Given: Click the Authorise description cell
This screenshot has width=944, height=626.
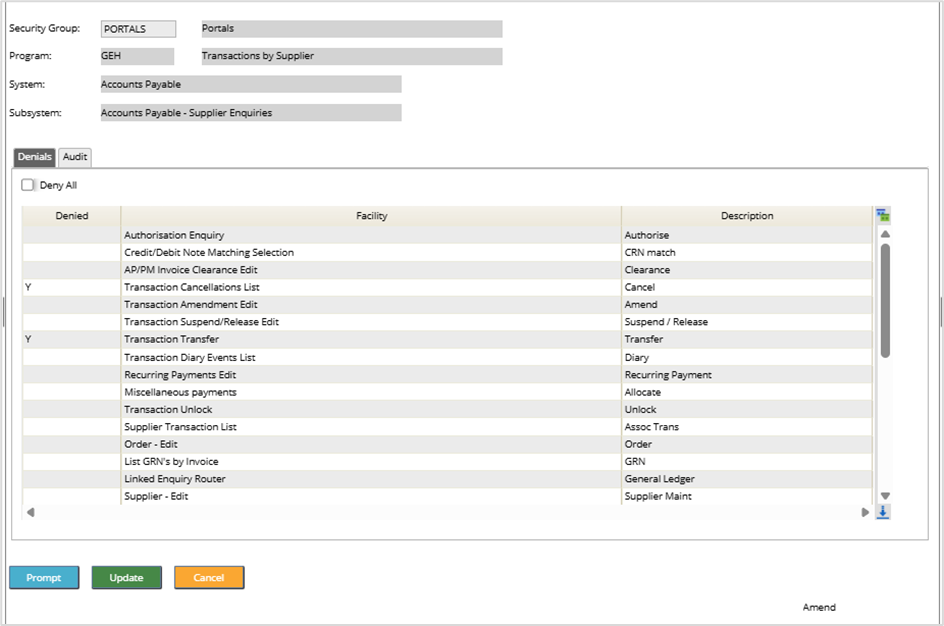Looking at the screenshot, I should (x=747, y=235).
